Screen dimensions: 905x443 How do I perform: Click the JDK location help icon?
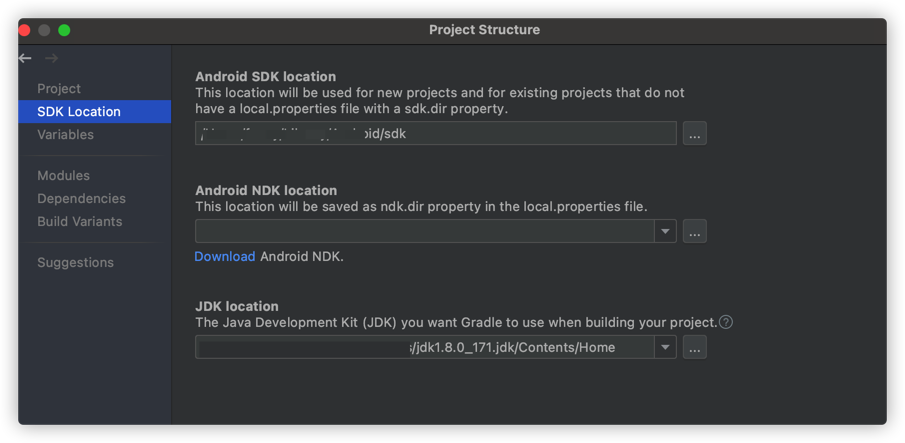tap(726, 322)
